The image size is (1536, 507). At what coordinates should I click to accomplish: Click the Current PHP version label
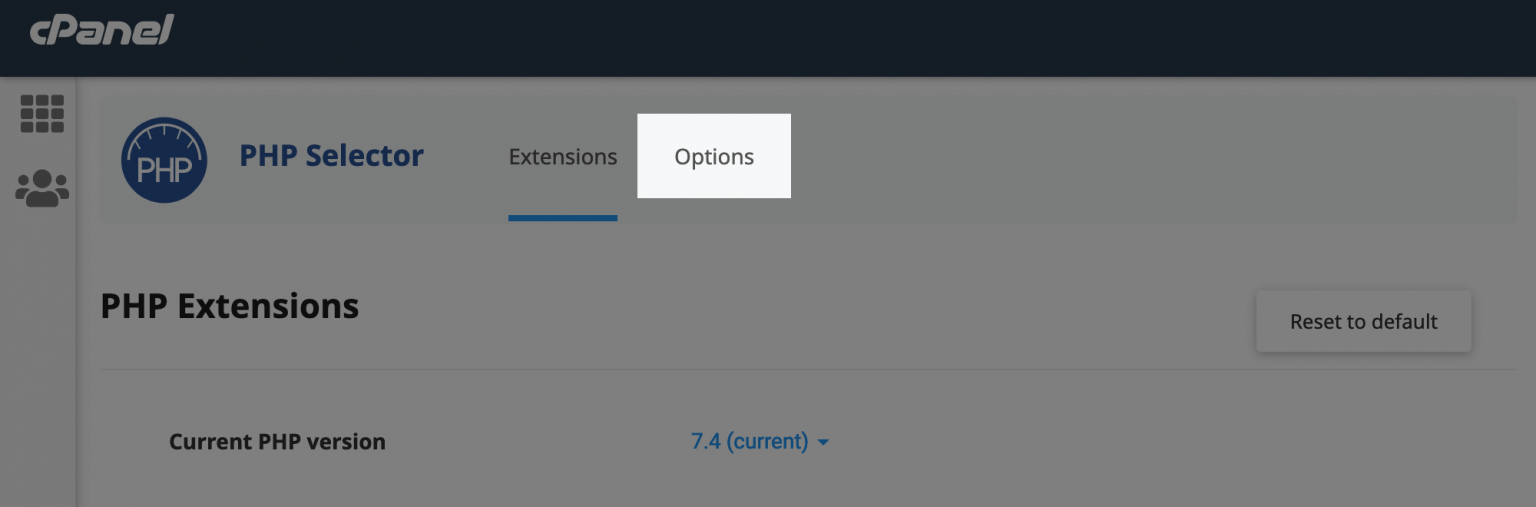point(277,442)
